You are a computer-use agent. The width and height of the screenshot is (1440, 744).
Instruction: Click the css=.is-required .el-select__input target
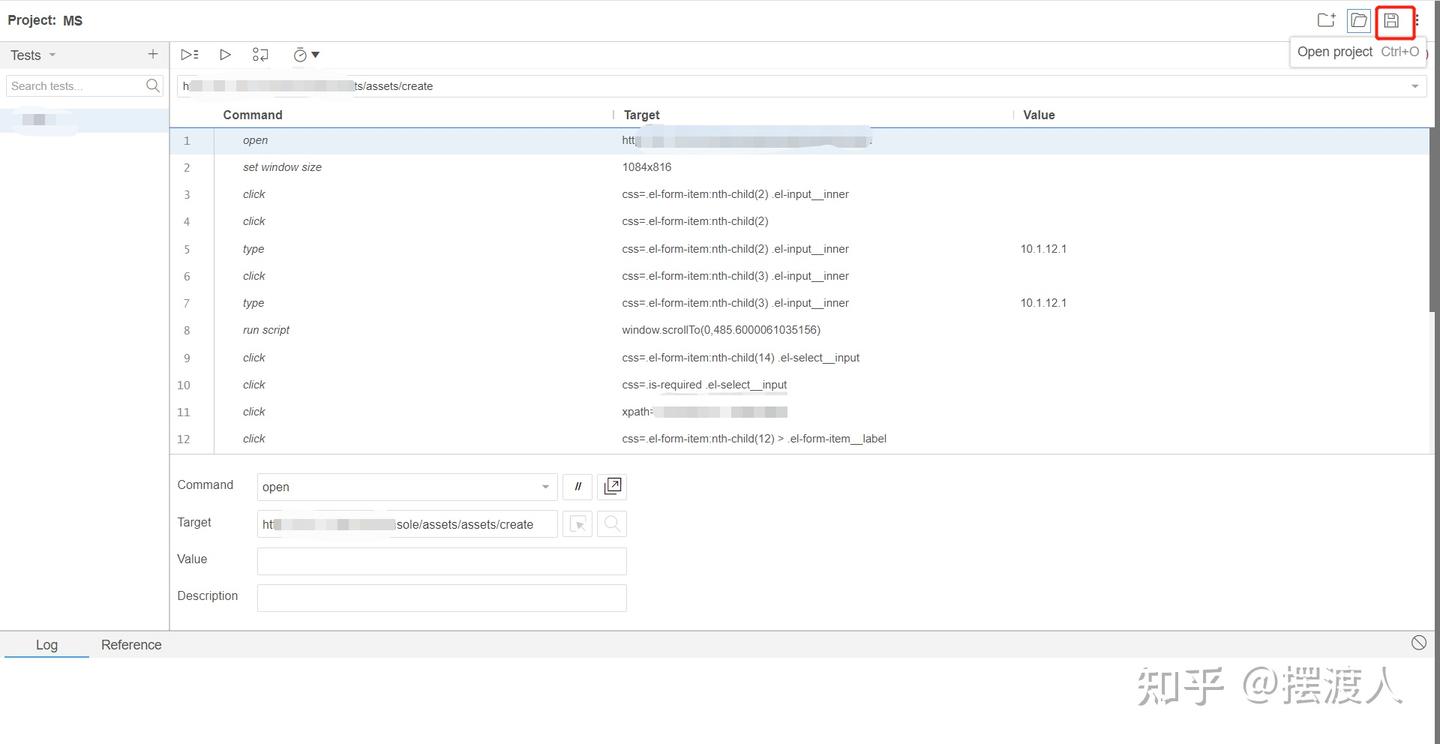(704, 385)
